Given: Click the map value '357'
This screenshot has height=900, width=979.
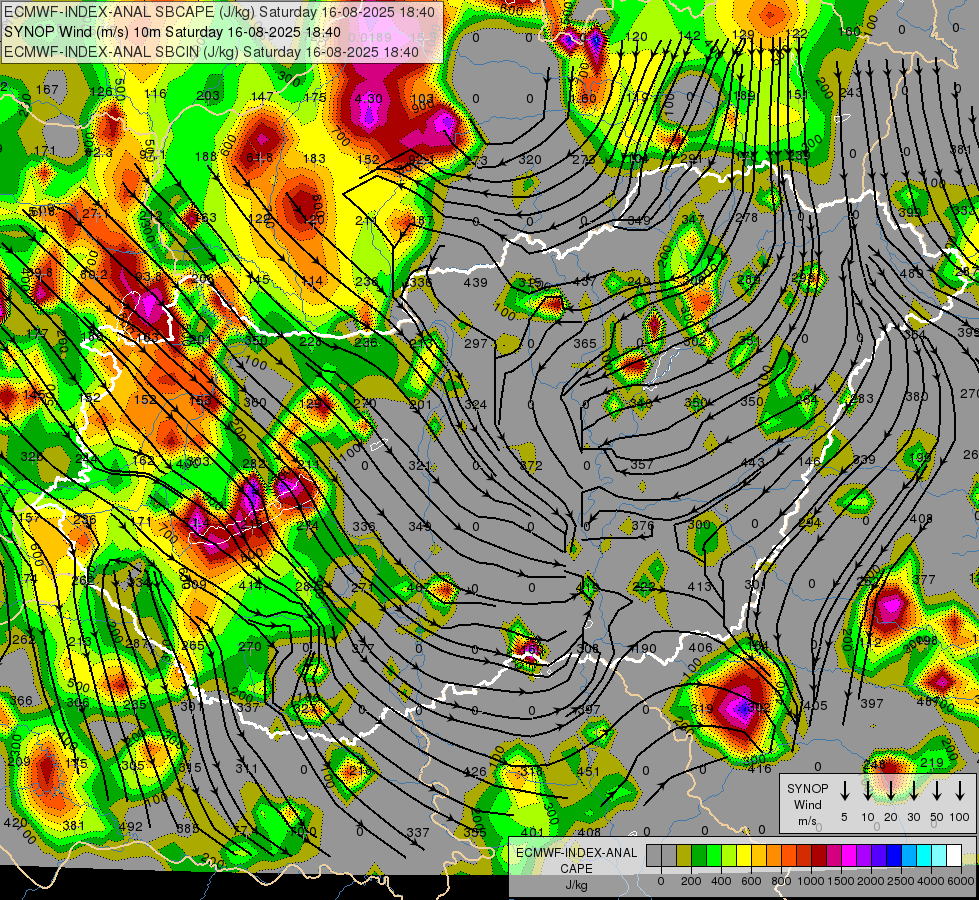Looking at the screenshot, I should tap(641, 464).
